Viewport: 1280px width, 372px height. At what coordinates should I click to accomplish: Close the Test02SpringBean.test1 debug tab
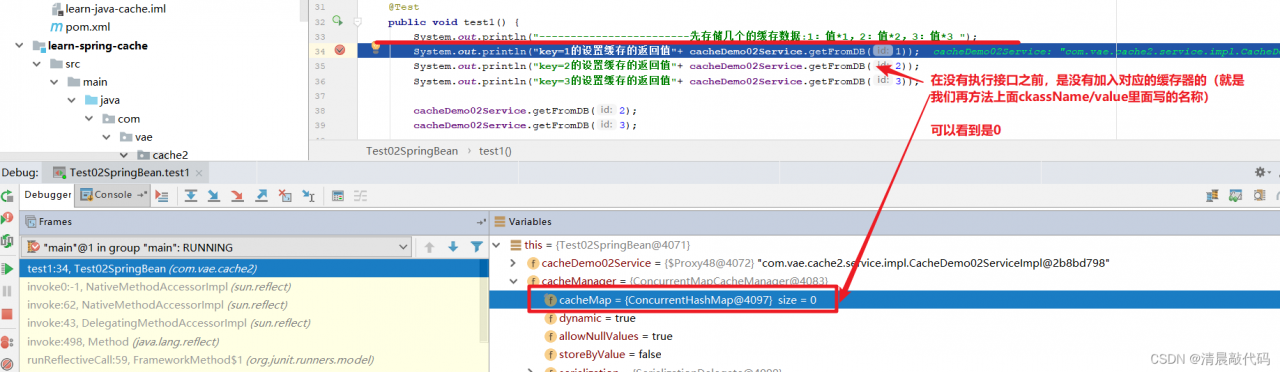coord(198,173)
